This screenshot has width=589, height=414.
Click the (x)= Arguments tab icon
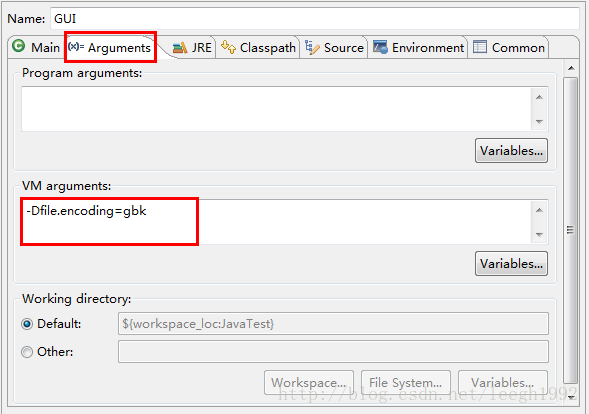[76, 47]
